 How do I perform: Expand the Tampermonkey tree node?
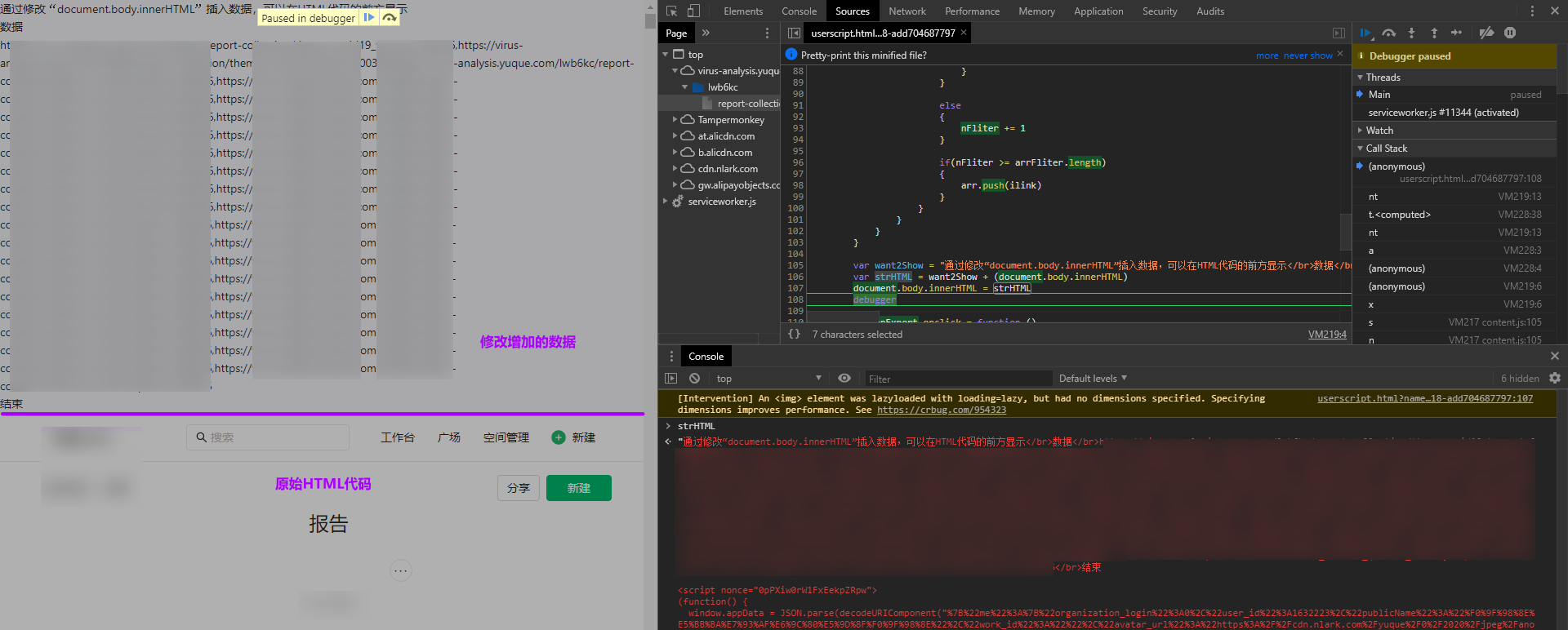pos(675,120)
